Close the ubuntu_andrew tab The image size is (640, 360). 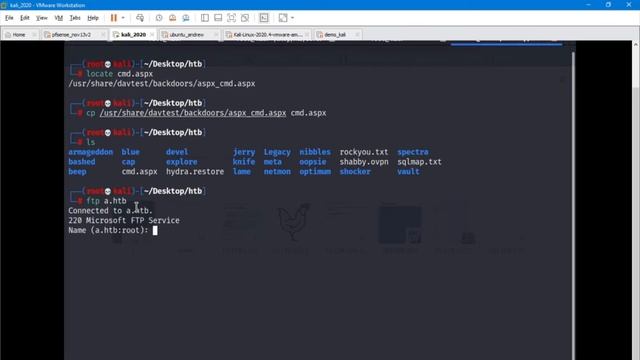[216, 35]
